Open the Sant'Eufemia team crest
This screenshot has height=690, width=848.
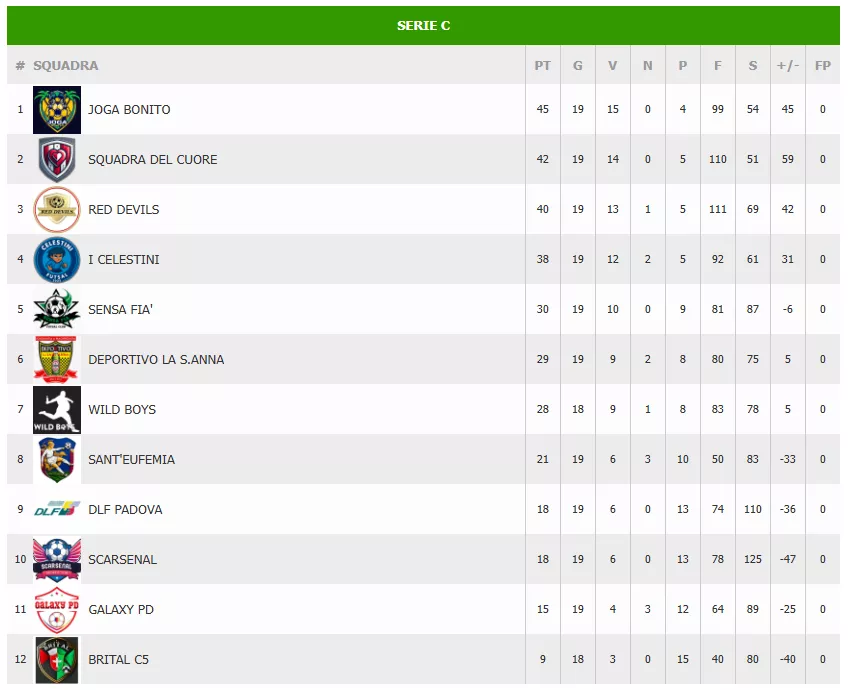tap(57, 460)
